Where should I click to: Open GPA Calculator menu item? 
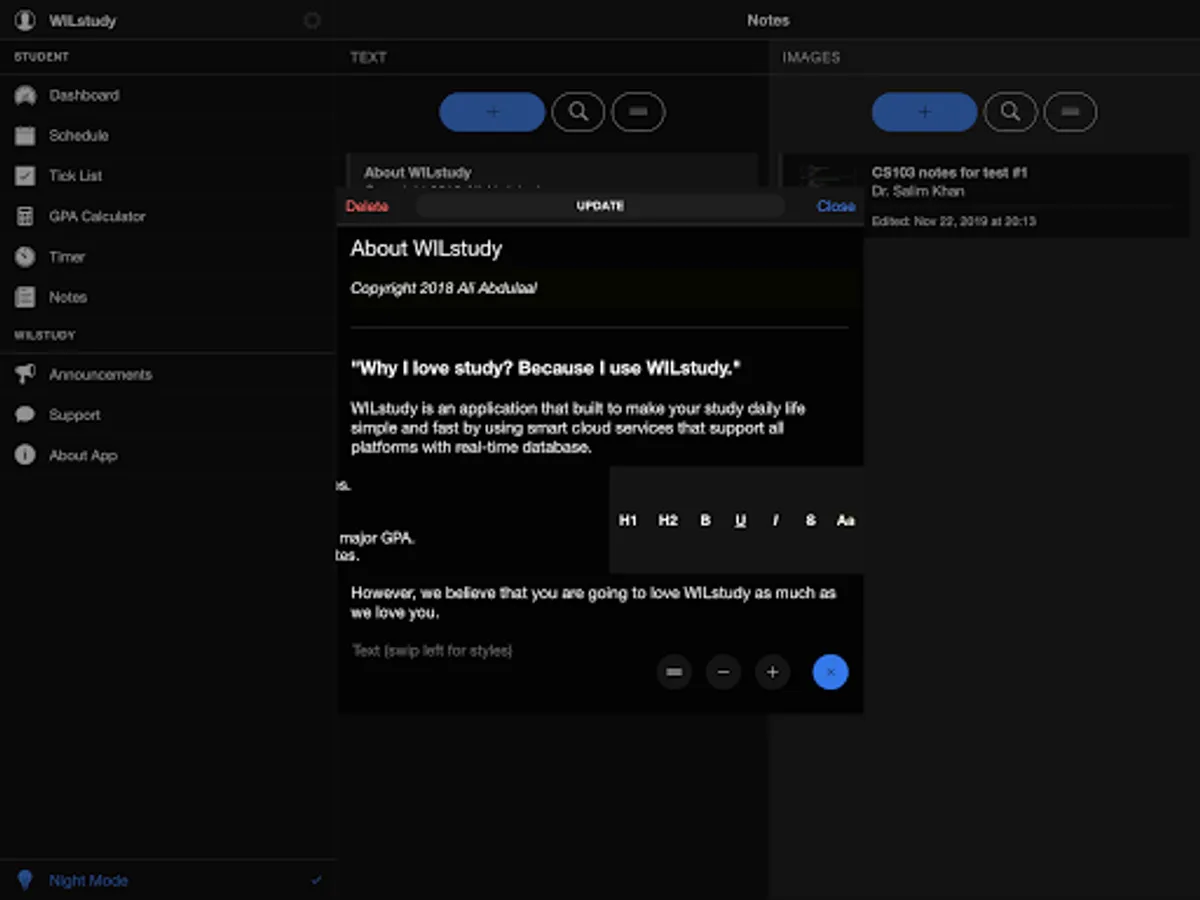pyautogui.click(x=168, y=217)
